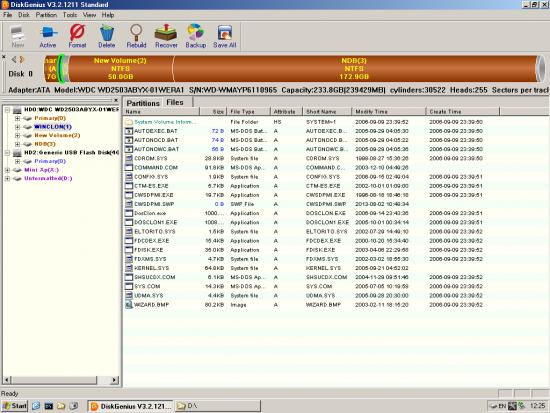
Task: Click the New partition toolbar icon
Action: (x=18, y=36)
